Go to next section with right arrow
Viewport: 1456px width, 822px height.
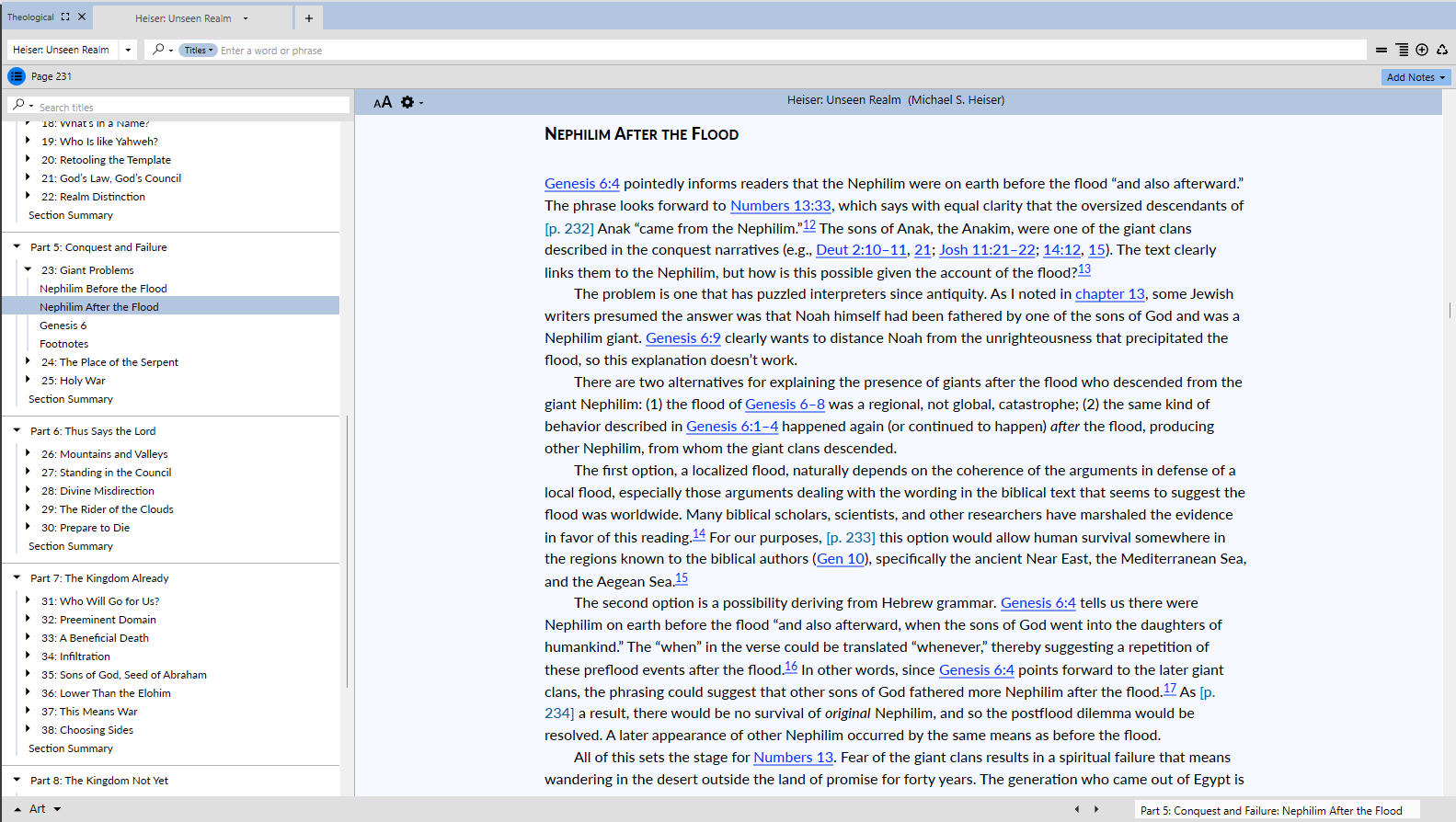point(1096,809)
